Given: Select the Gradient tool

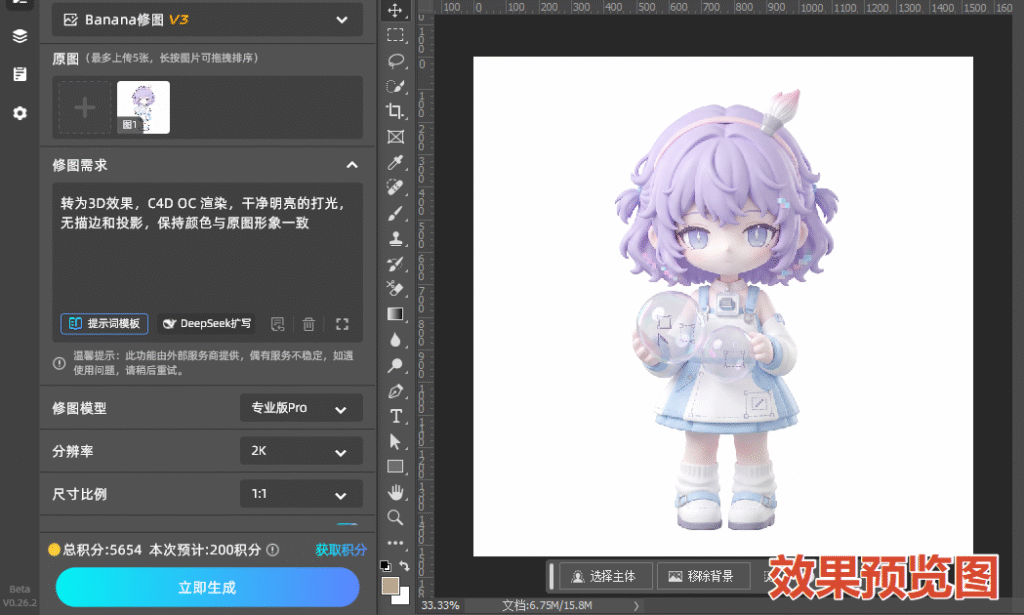Looking at the screenshot, I should click(395, 314).
